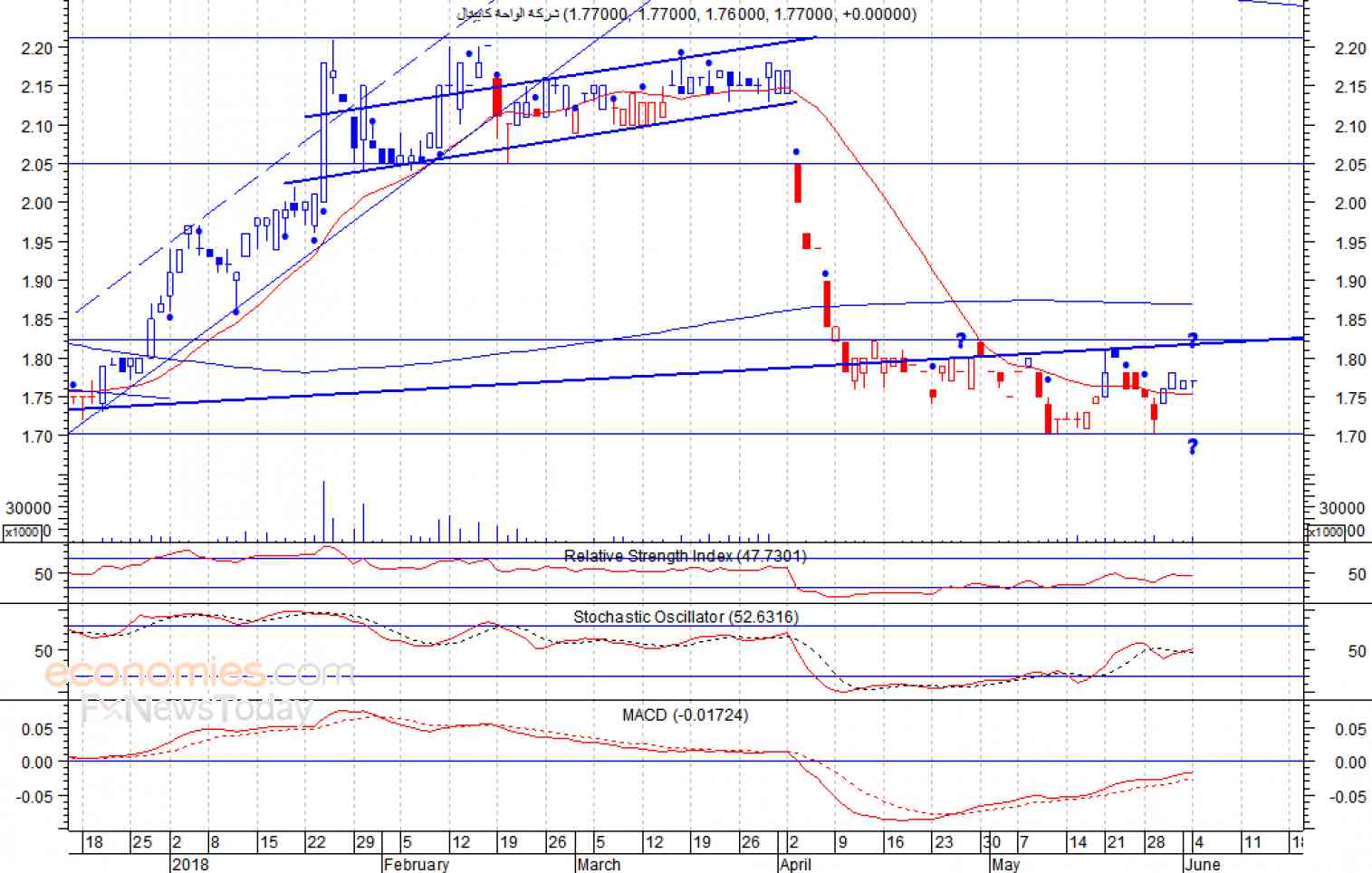This screenshot has height=873, width=1372.
Task: Click the 2.20 price label on right axis
Action: click(x=1350, y=49)
